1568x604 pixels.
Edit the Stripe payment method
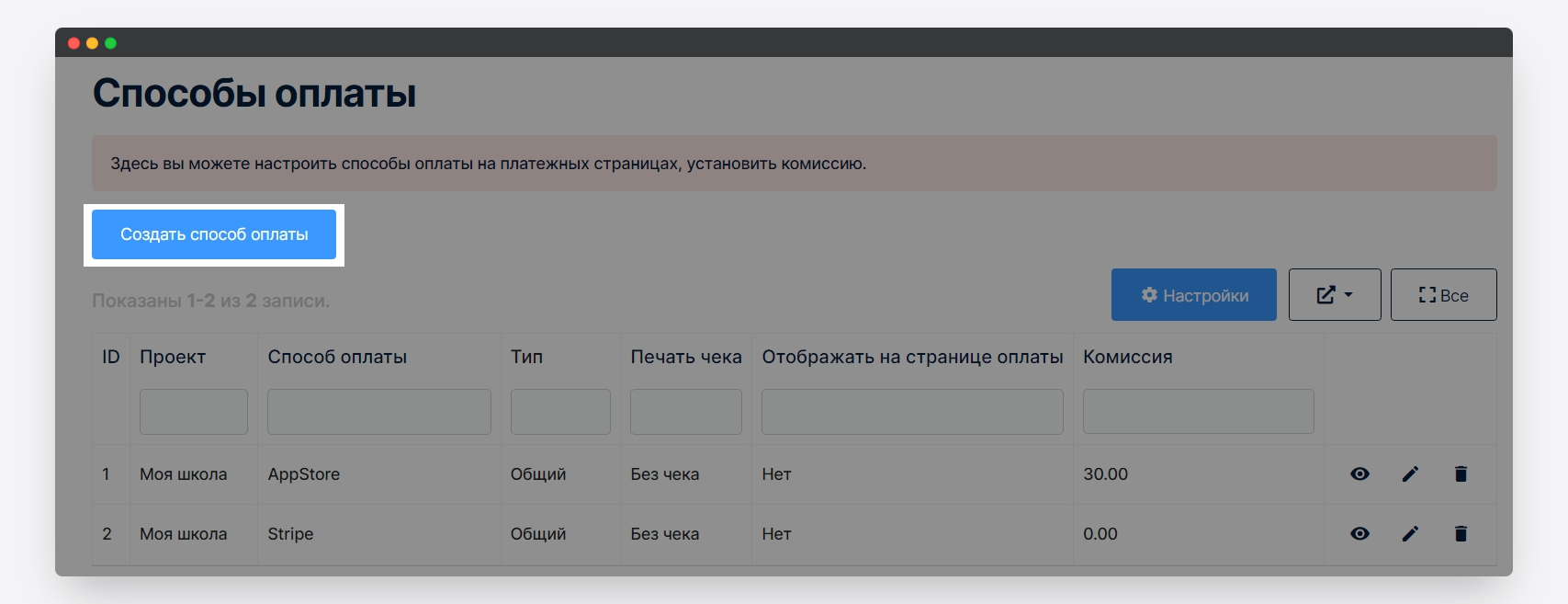(1410, 534)
